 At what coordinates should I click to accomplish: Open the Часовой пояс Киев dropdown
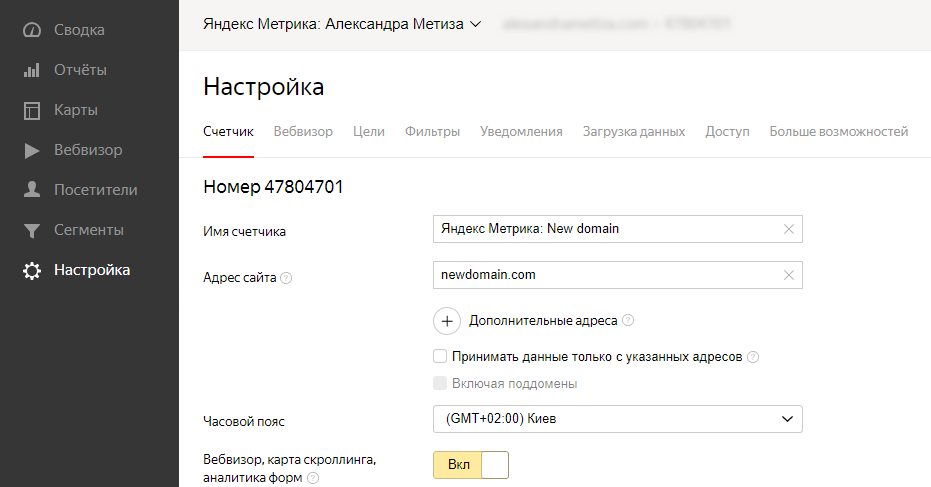coord(618,419)
